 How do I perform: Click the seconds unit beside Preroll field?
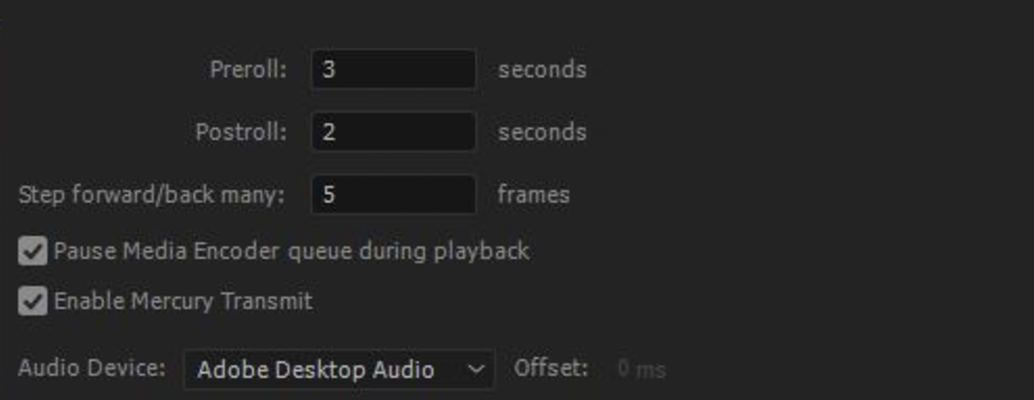coord(542,70)
